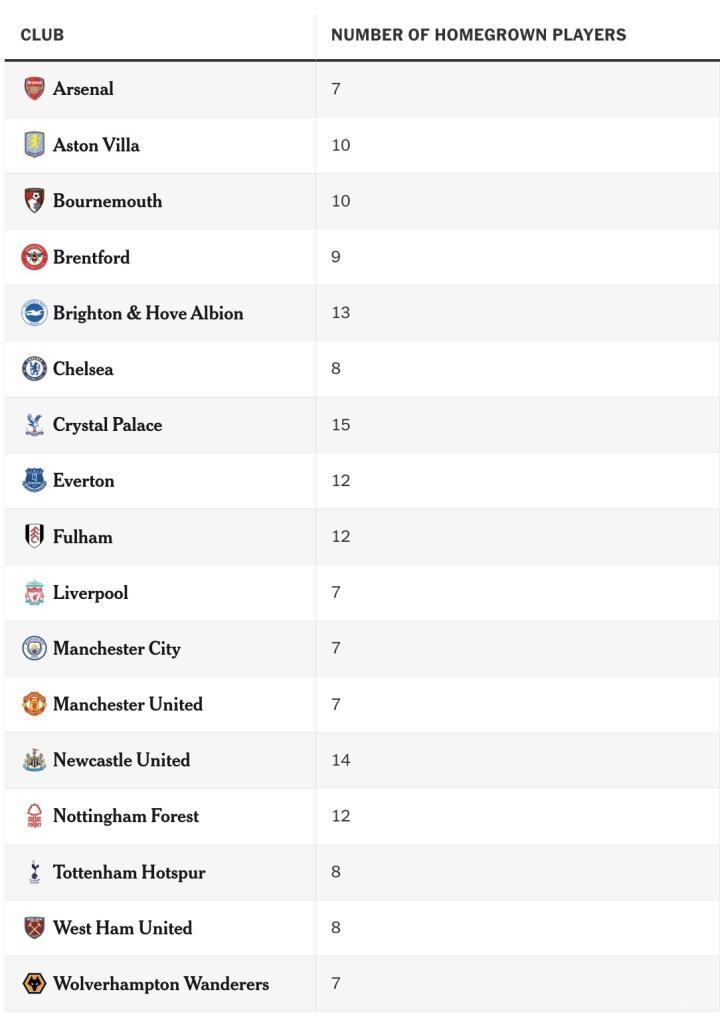Viewport: 720px width, 1016px height.
Task: Click the Tottenham Hotspur club name
Action: coord(129,873)
